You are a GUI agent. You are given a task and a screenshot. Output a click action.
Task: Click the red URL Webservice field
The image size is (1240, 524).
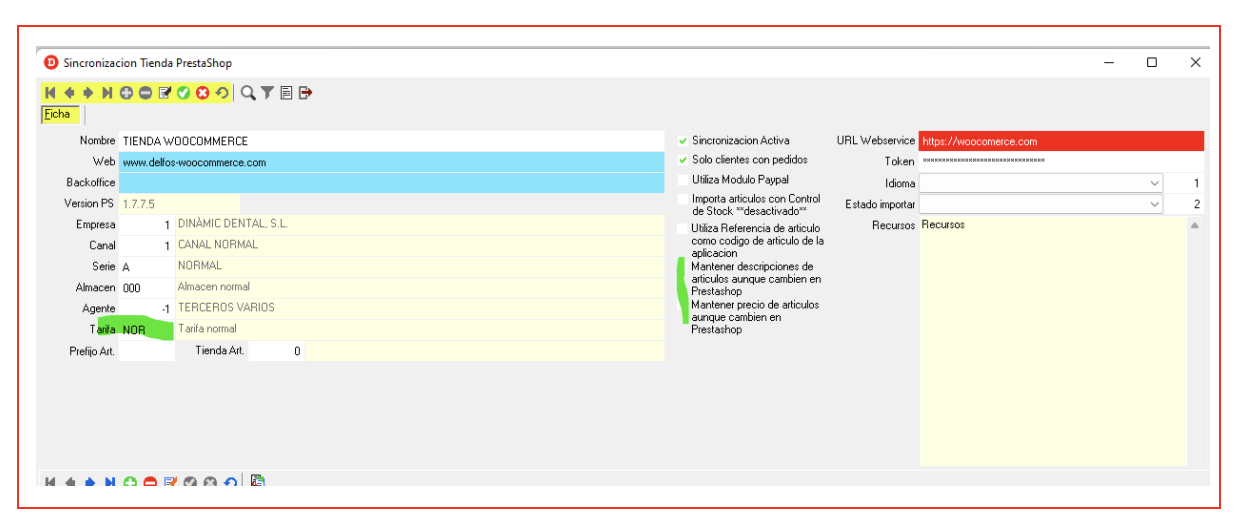click(x=1061, y=141)
